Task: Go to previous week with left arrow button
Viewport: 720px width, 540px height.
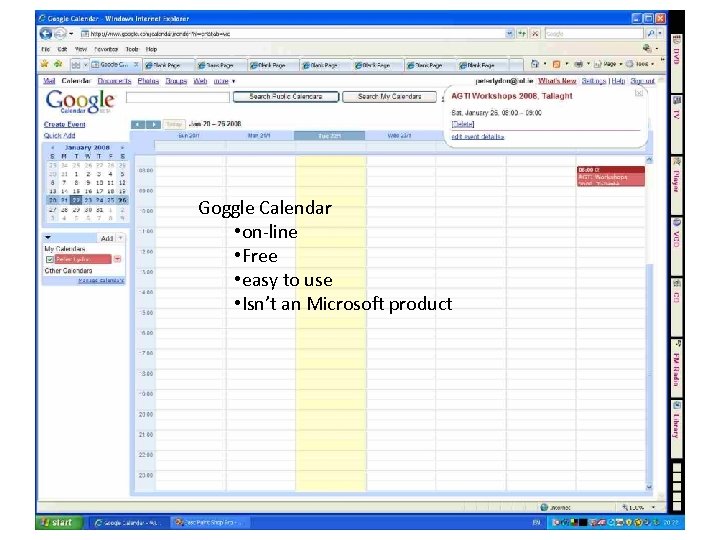Action: point(138,124)
